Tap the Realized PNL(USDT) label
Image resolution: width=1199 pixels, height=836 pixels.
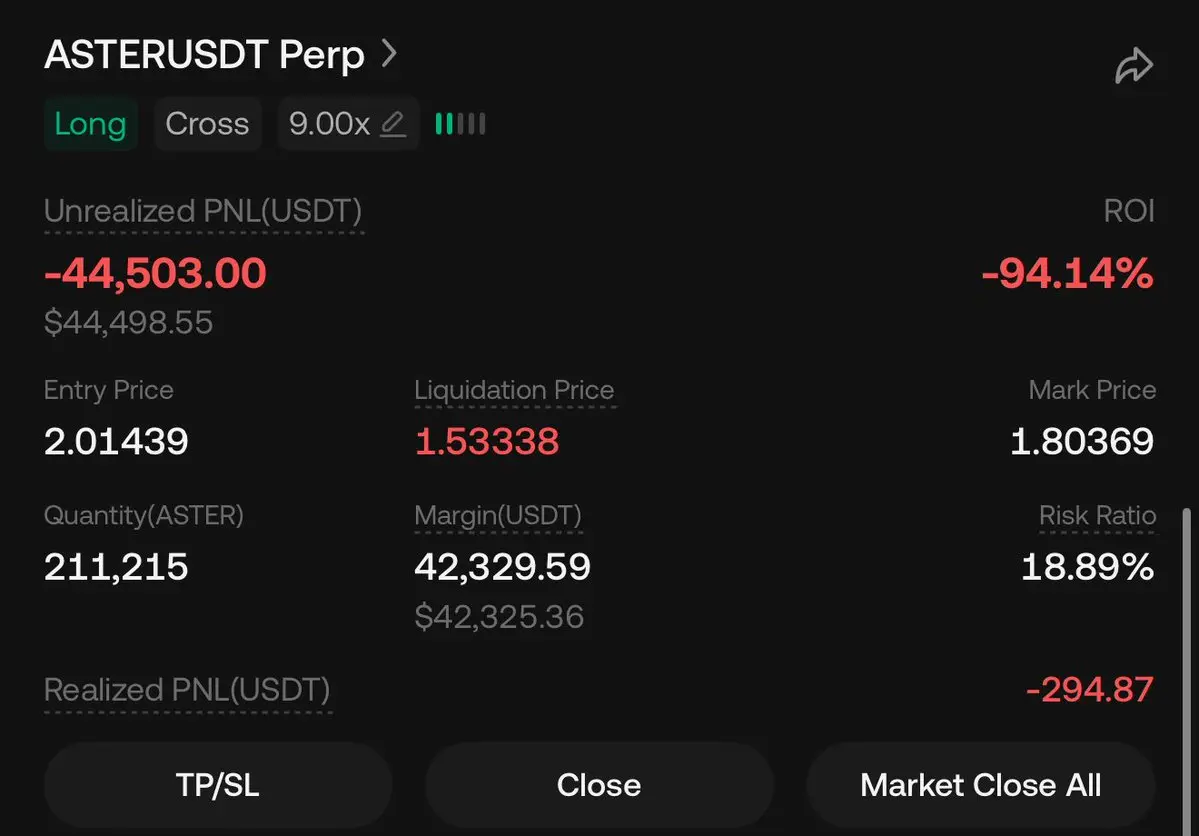(x=187, y=690)
